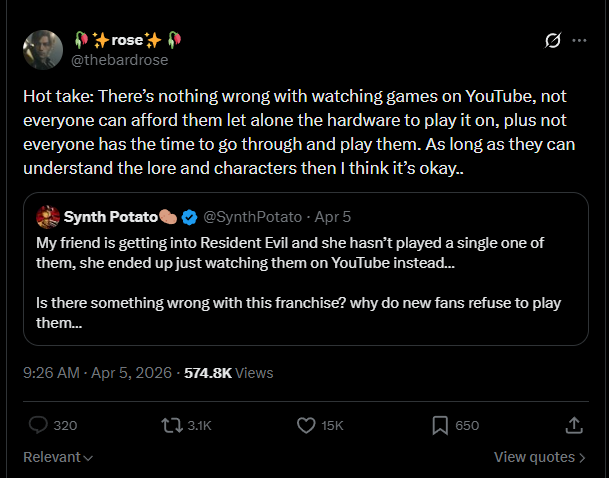609x478 pixels.
Task: Click the share upload arrow icon
Action: (x=574, y=425)
